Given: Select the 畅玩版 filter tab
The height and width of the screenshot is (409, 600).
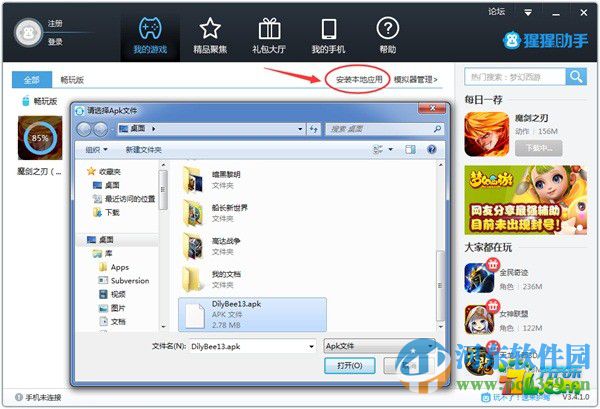Looking at the screenshot, I should click(x=72, y=80).
